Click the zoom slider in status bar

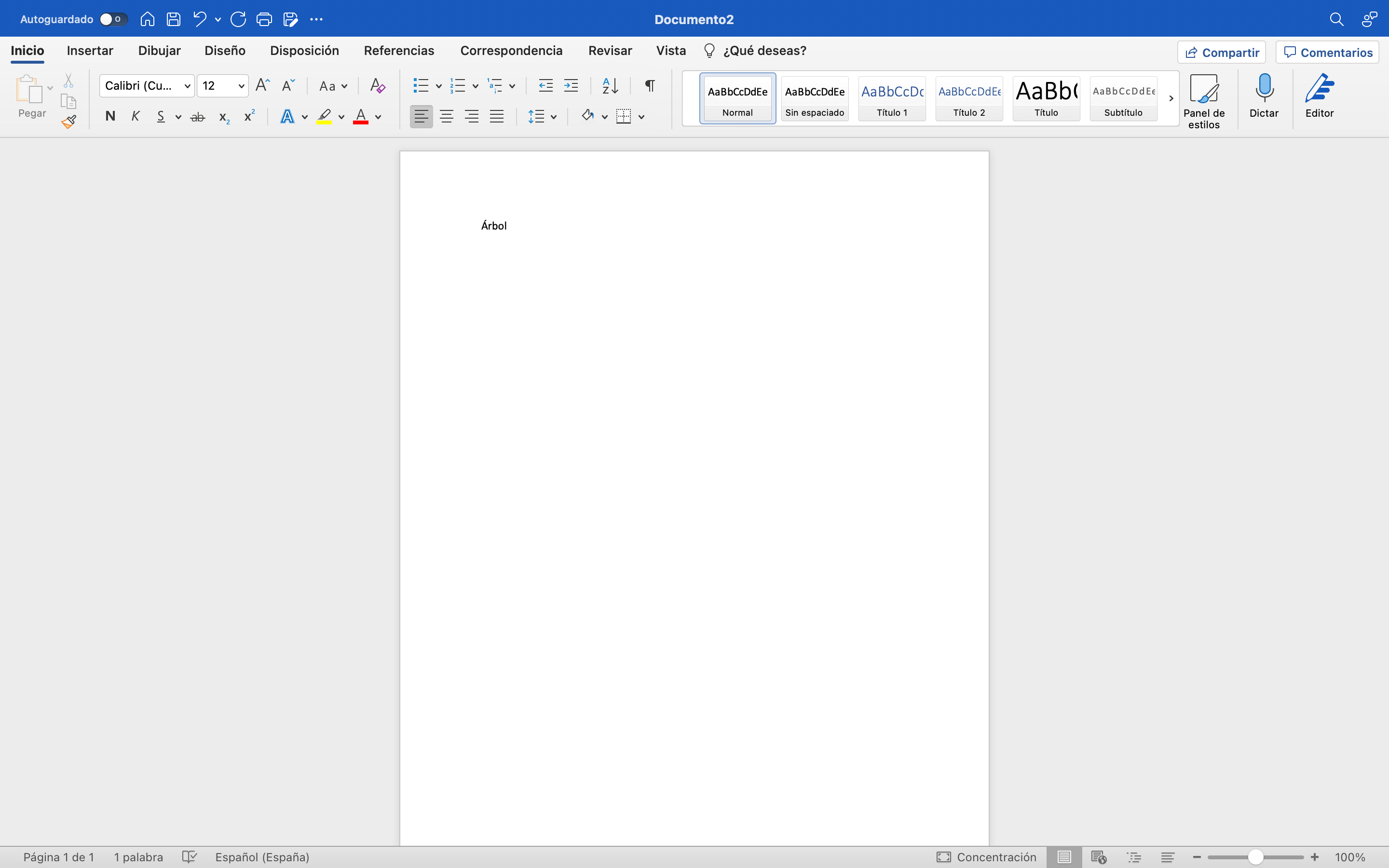[x=1255, y=857]
